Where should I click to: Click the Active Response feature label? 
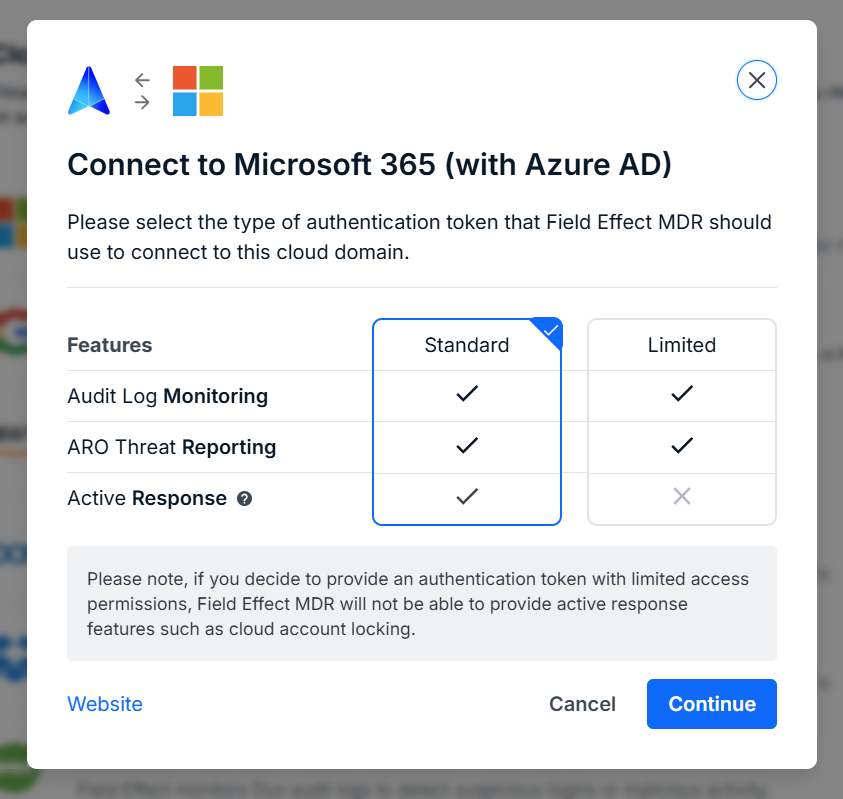tap(147, 498)
